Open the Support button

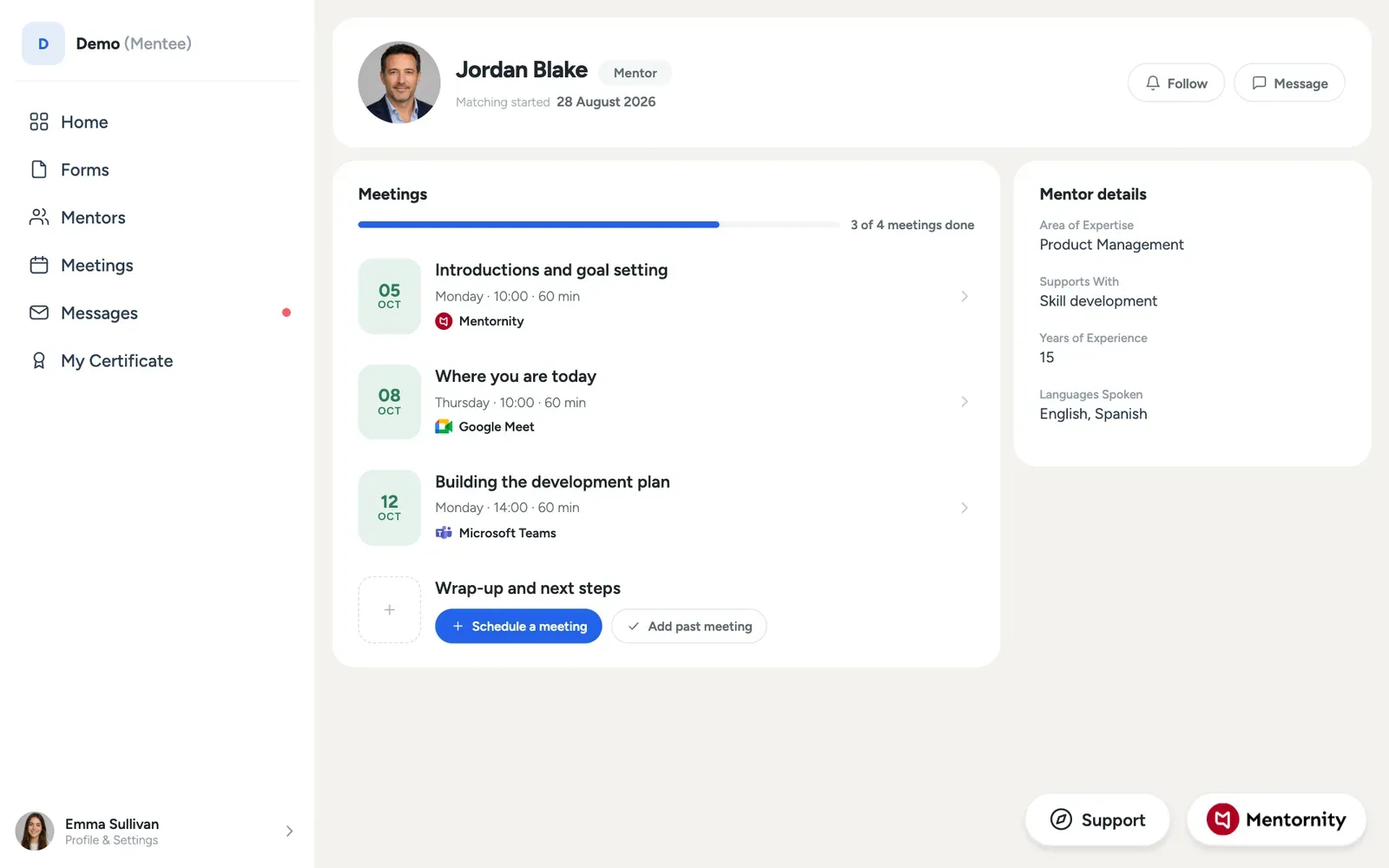1097,819
